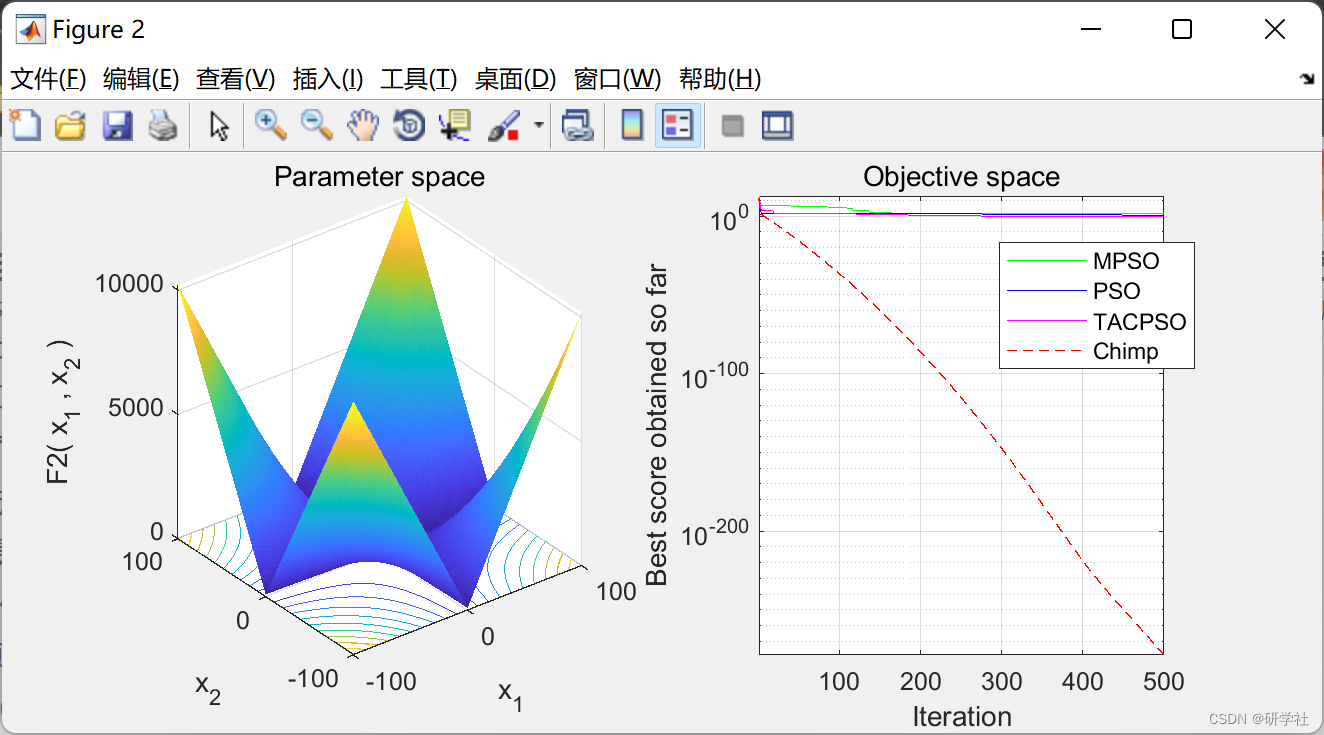The height and width of the screenshot is (735, 1324).
Task: Click the 10^-100 y-axis tick label
Action: coord(715,376)
